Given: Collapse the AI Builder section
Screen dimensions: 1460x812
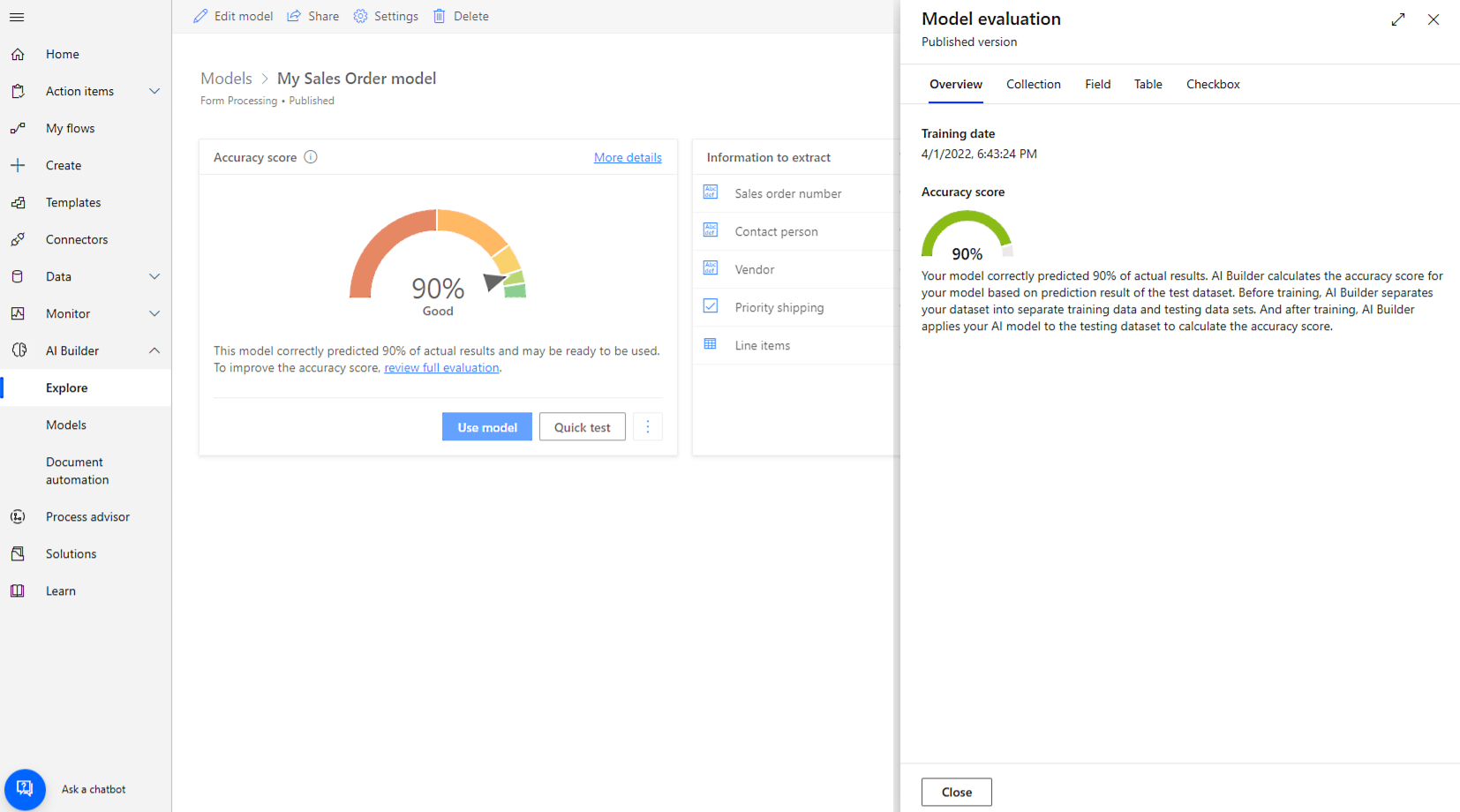Looking at the screenshot, I should [154, 350].
